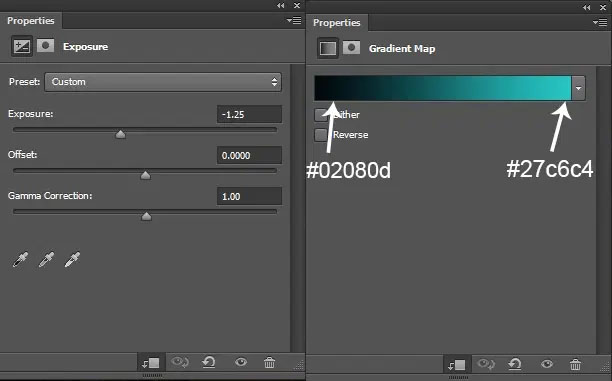
Task: Click the Gradient Map panel resize grip
Action: coord(605,367)
